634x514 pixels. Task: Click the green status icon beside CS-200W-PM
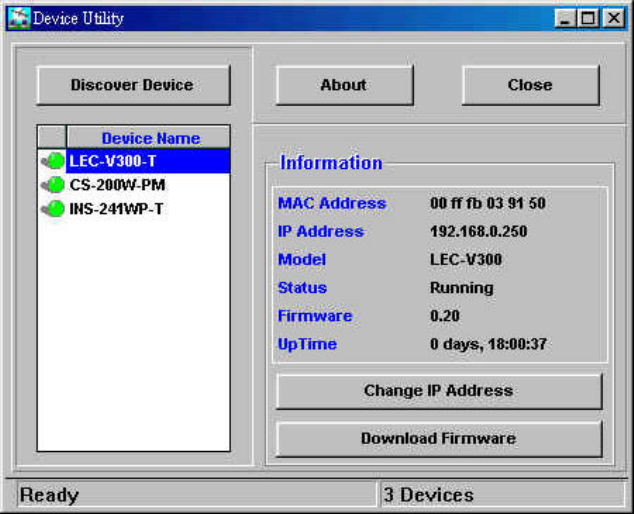tap(54, 185)
